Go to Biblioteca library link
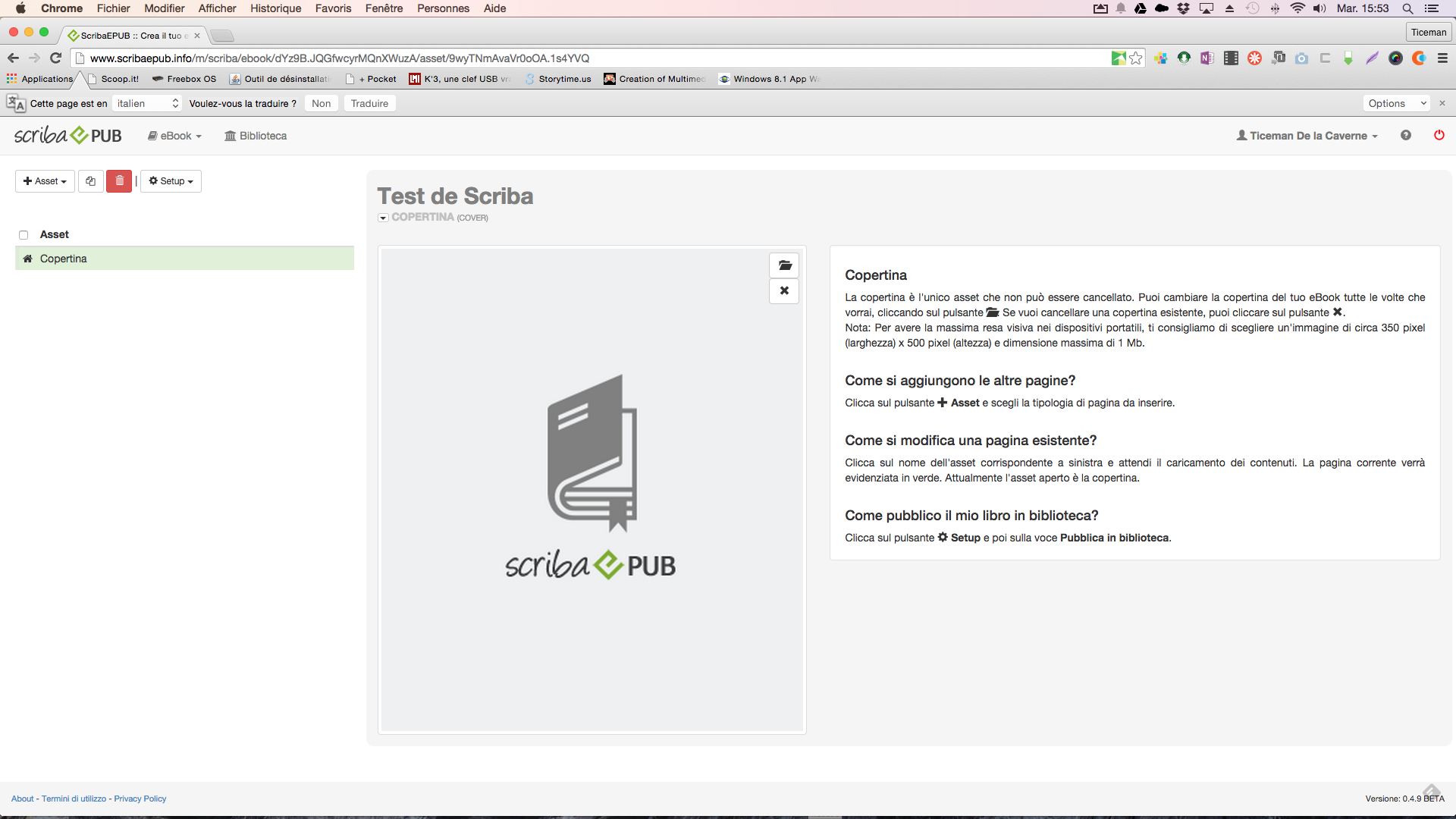 (x=256, y=136)
